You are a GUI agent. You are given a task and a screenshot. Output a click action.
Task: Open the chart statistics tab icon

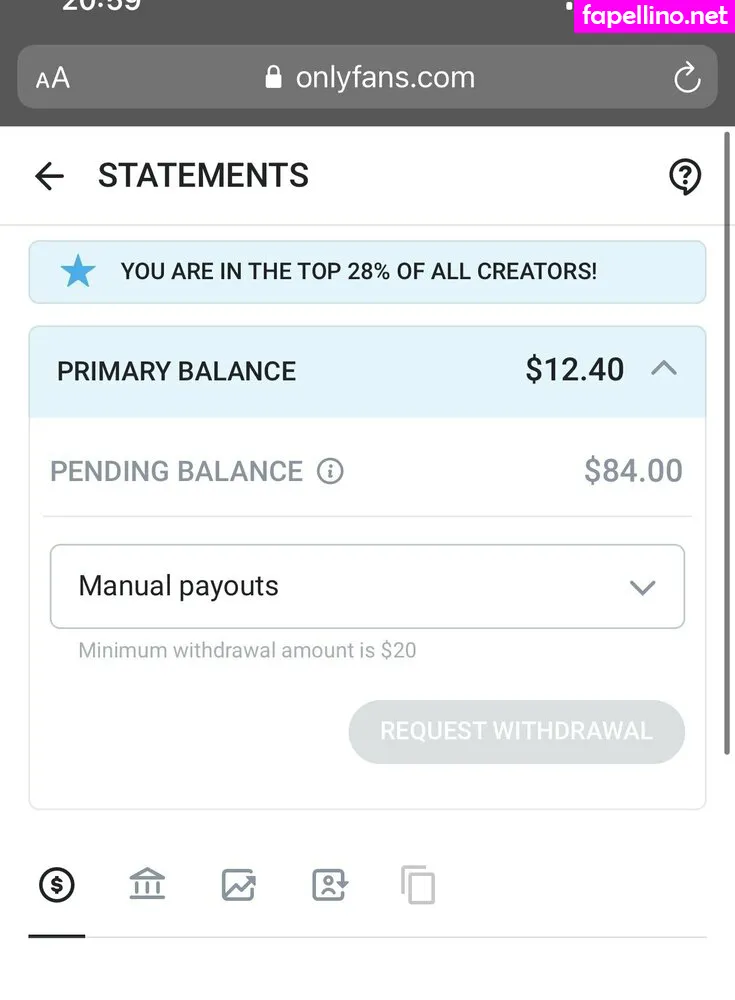[x=239, y=885]
